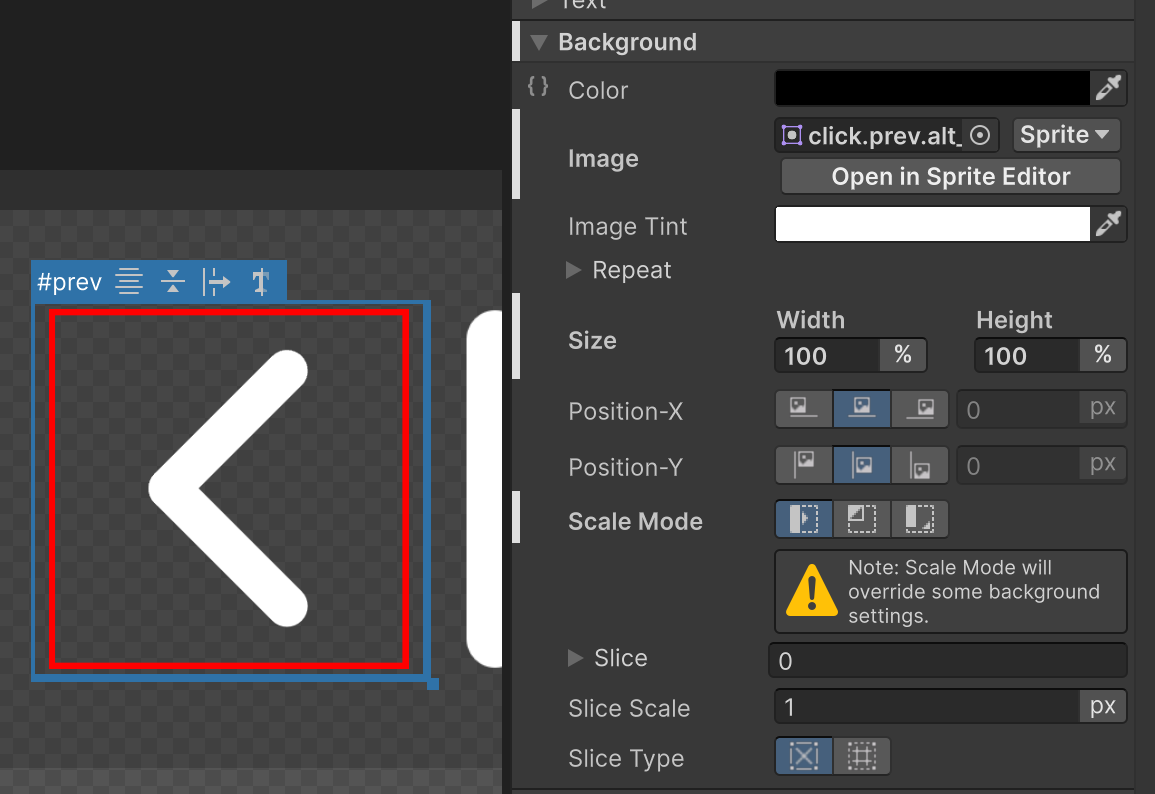The image size is (1155, 794).
Task: Expand the Repeat section
Action: (574, 270)
